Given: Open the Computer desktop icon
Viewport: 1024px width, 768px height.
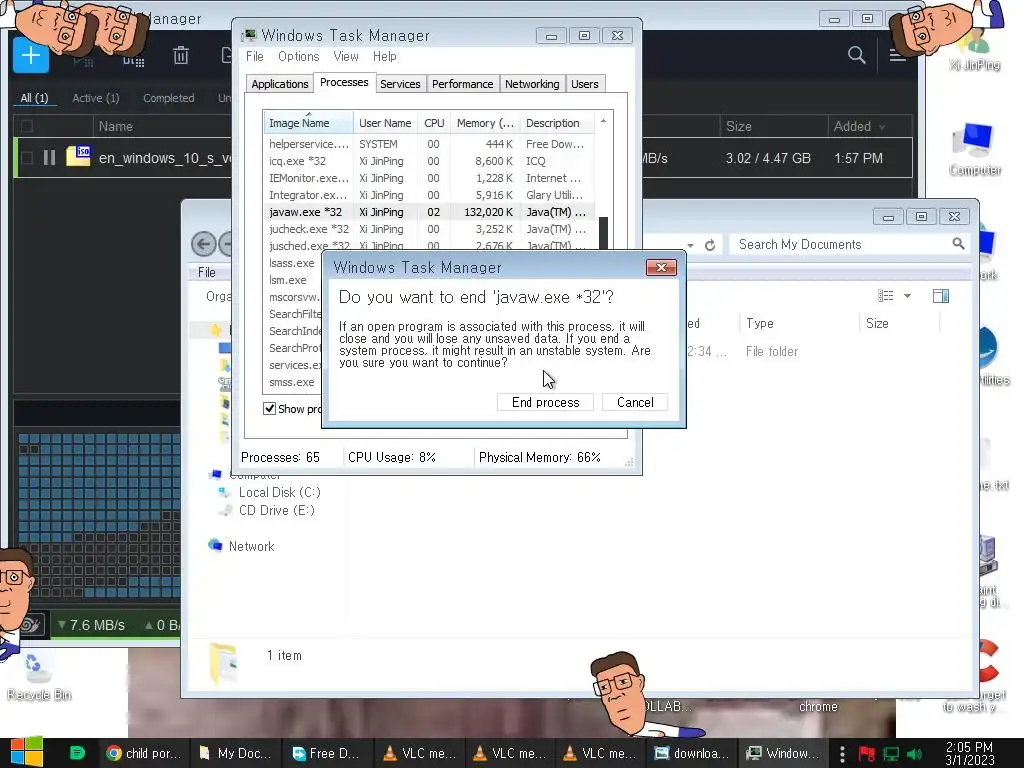Looking at the screenshot, I should point(974,149).
